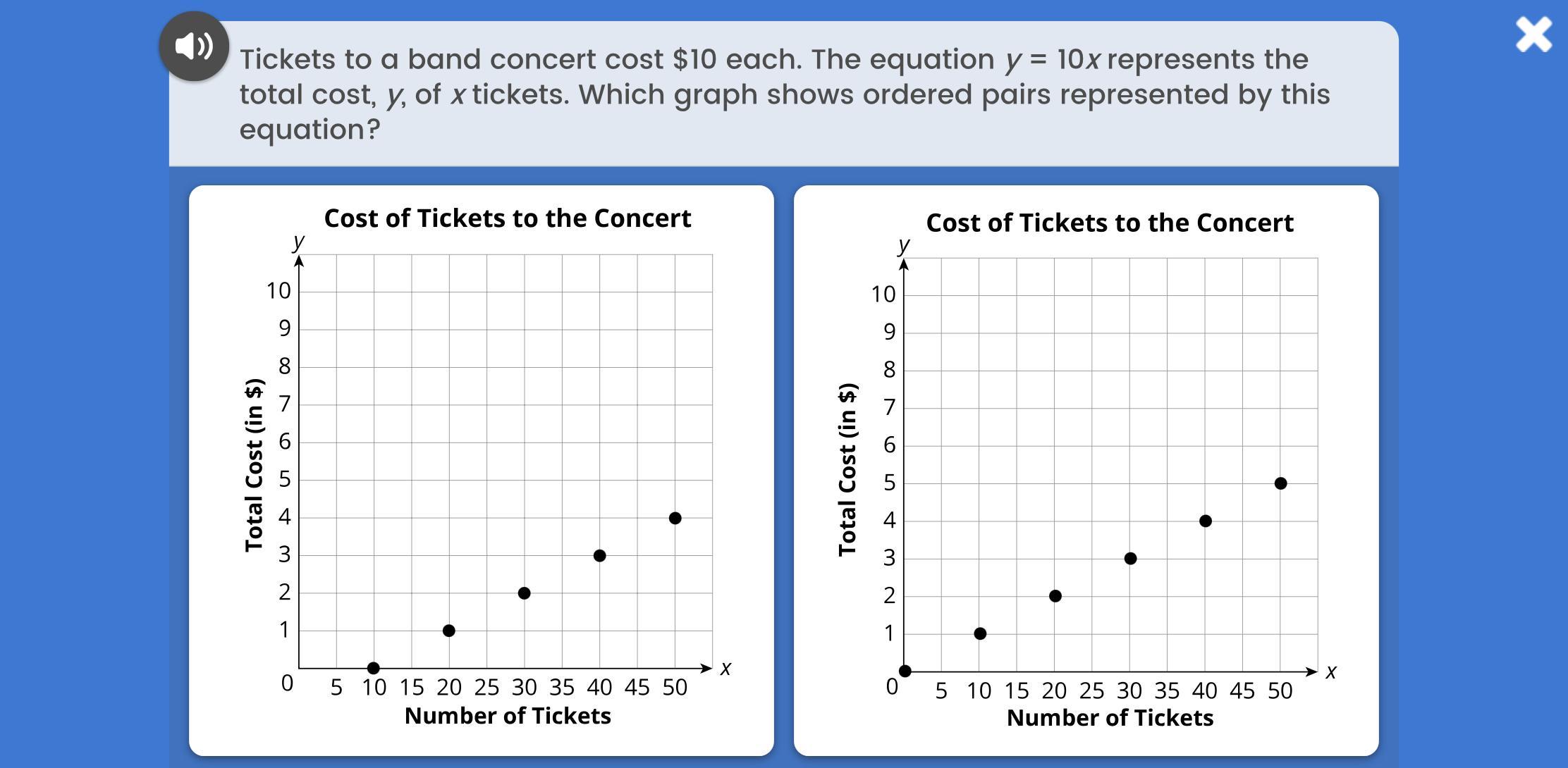The height and width of the screenshot is (768, 1568).
Task: Play the question audio with speaker icon
Action: (x=194, y=47)
